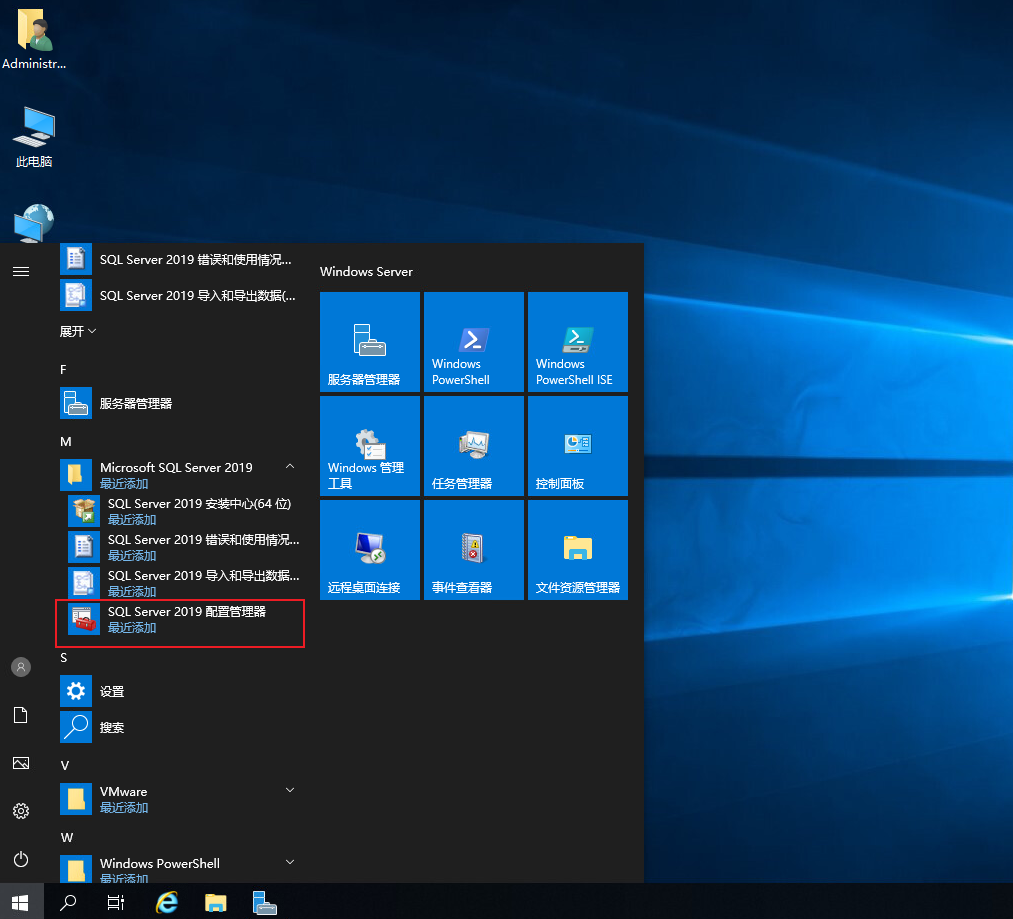
Task: Open the 控制面板 tile
Action: (577, 445)
